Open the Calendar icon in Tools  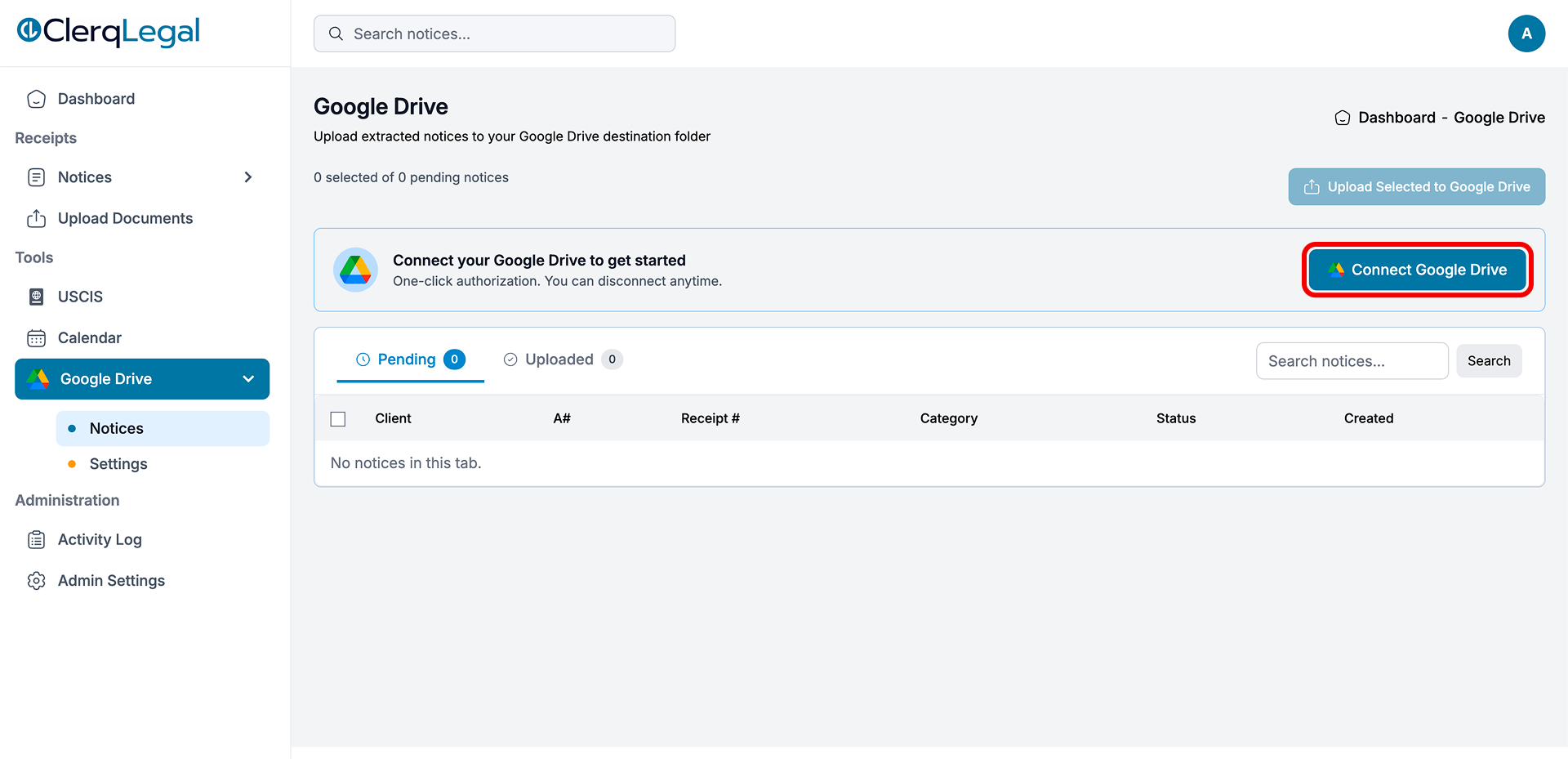pos(36,337)
